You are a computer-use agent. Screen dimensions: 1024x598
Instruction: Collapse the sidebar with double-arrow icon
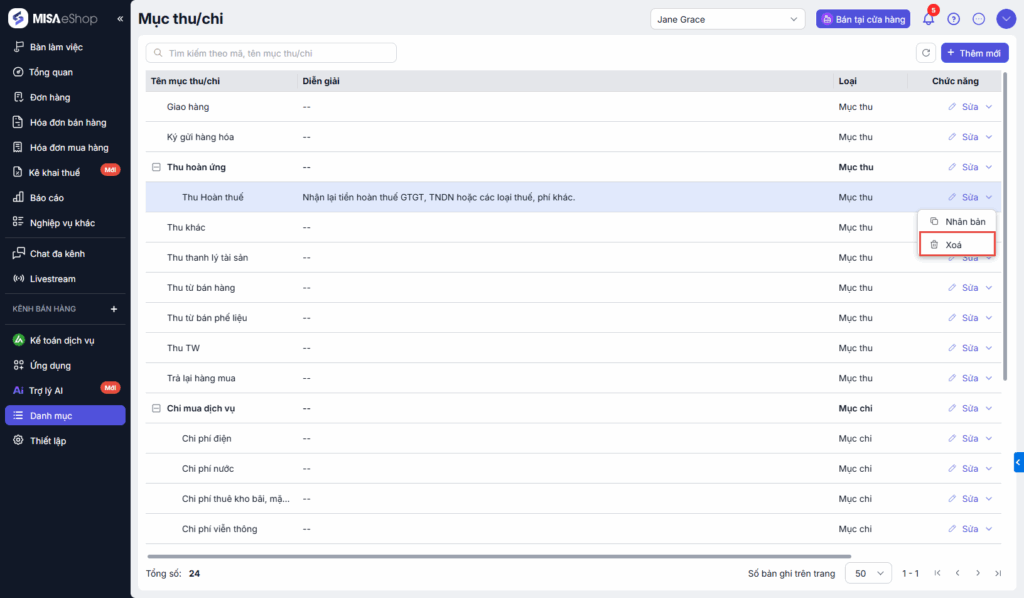click(x=120, y=19)
